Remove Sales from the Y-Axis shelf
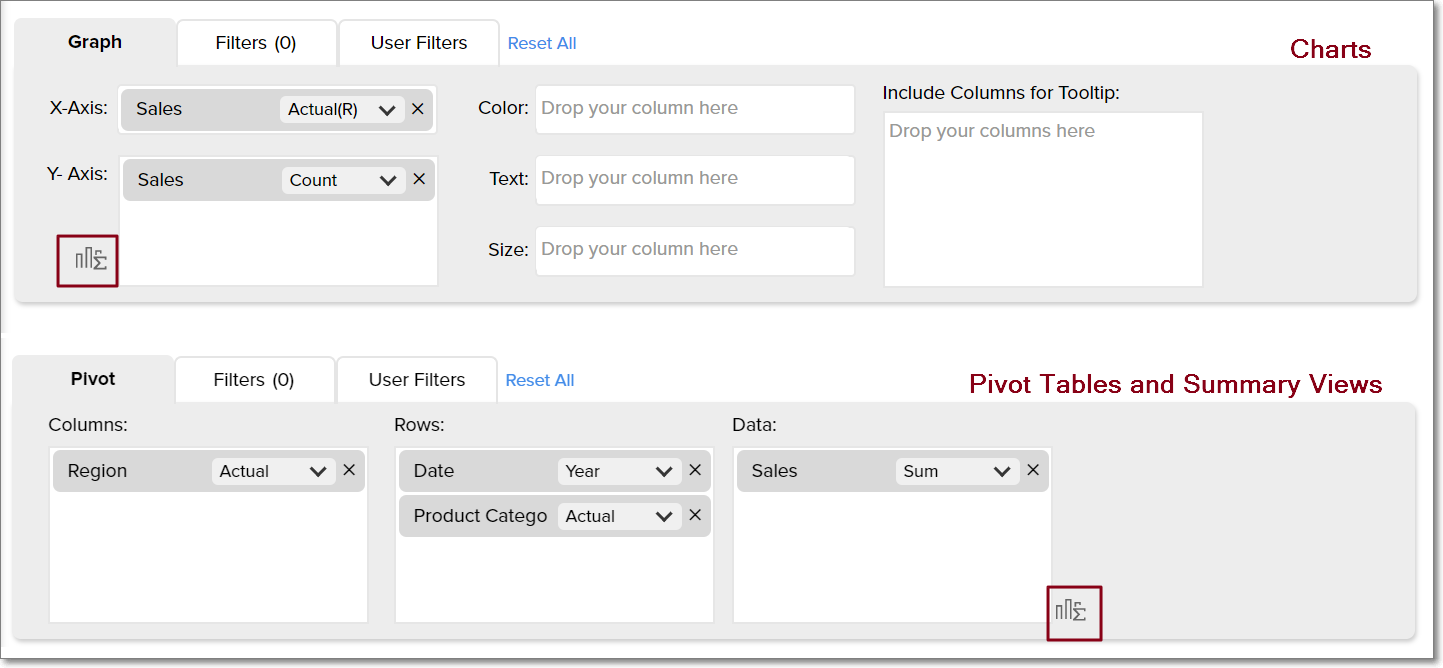 (x=419, y=179)
